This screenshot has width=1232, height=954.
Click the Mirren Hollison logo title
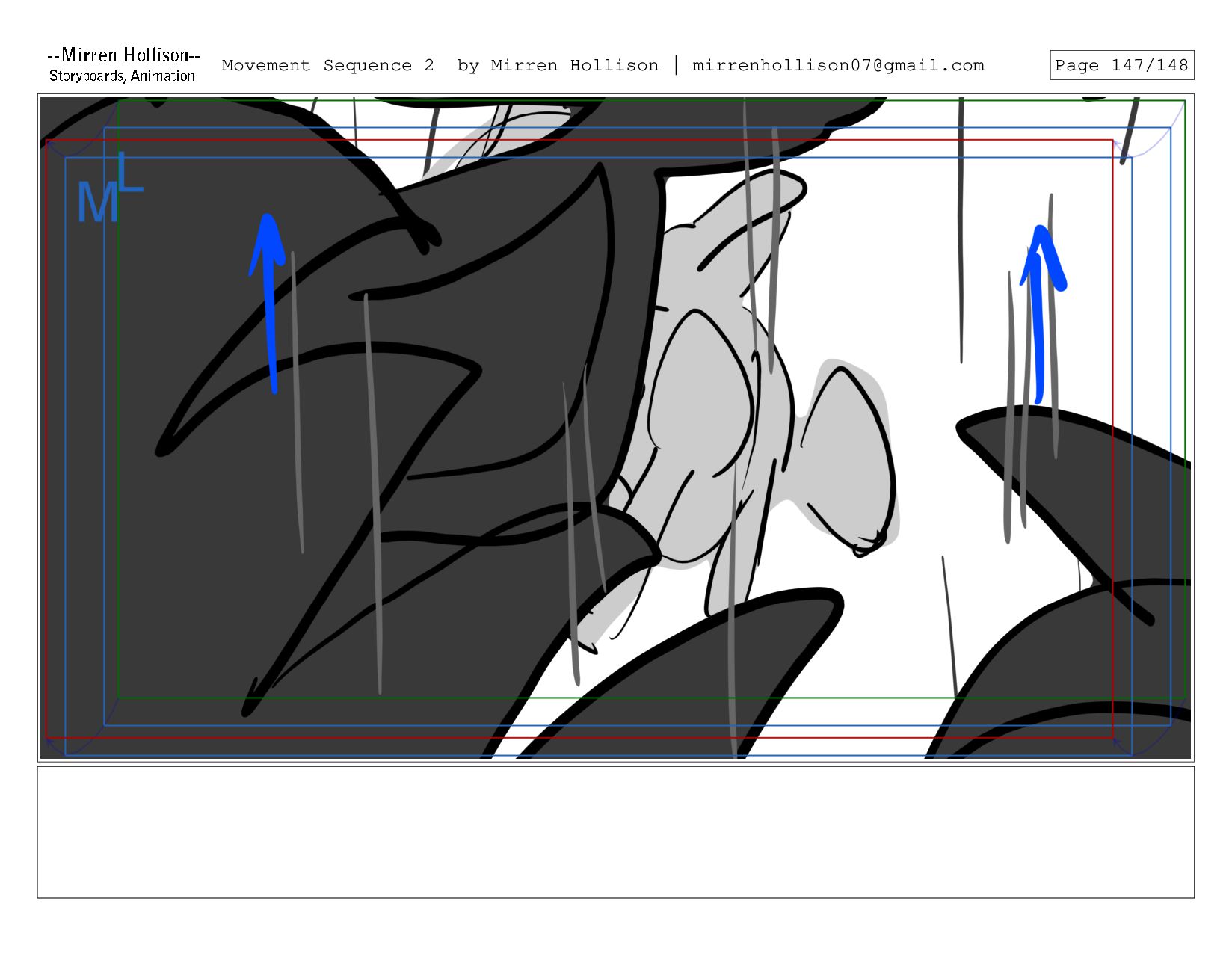[123, 55]
